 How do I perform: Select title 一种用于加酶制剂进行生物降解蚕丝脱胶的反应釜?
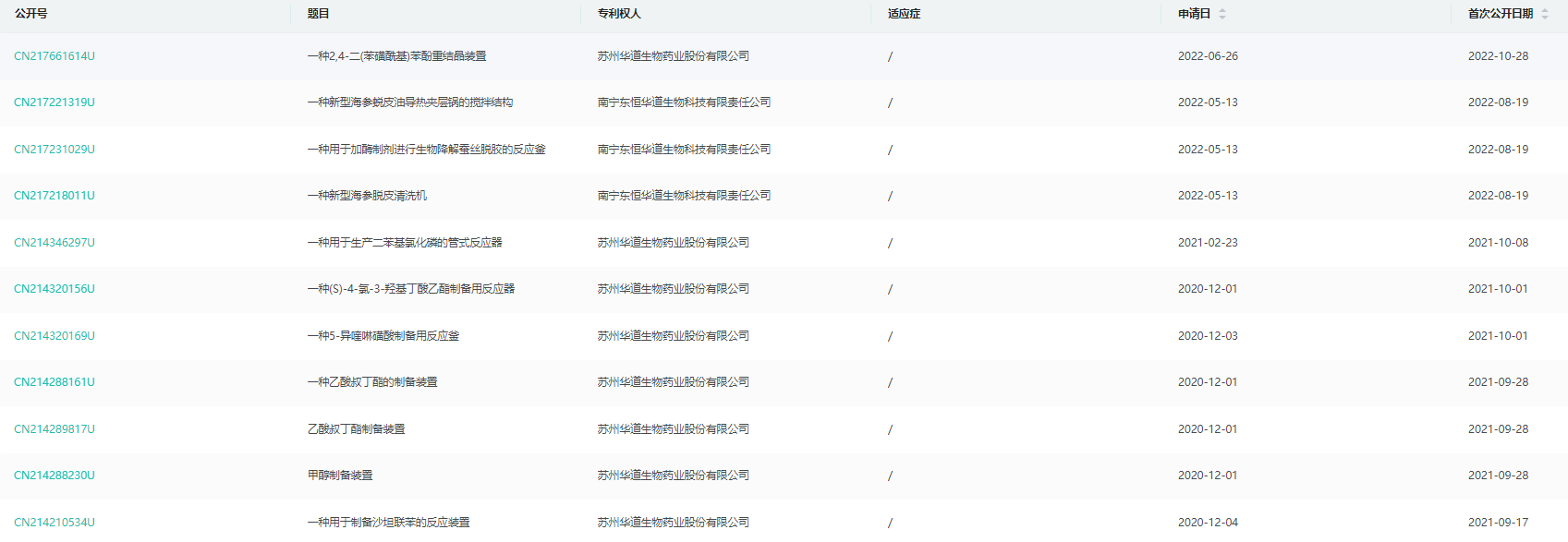pos(427,150)
